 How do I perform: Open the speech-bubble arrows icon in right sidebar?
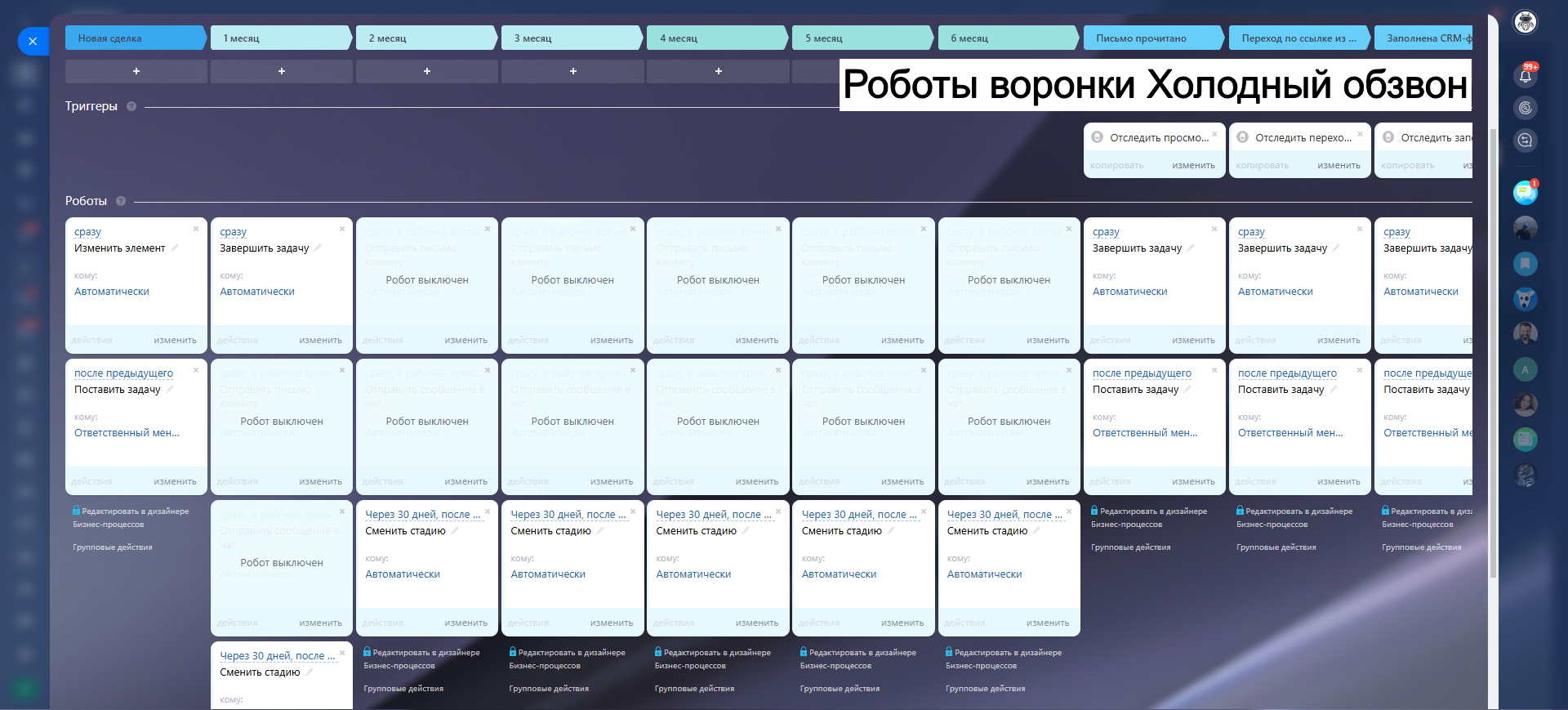click(1525, 141)
